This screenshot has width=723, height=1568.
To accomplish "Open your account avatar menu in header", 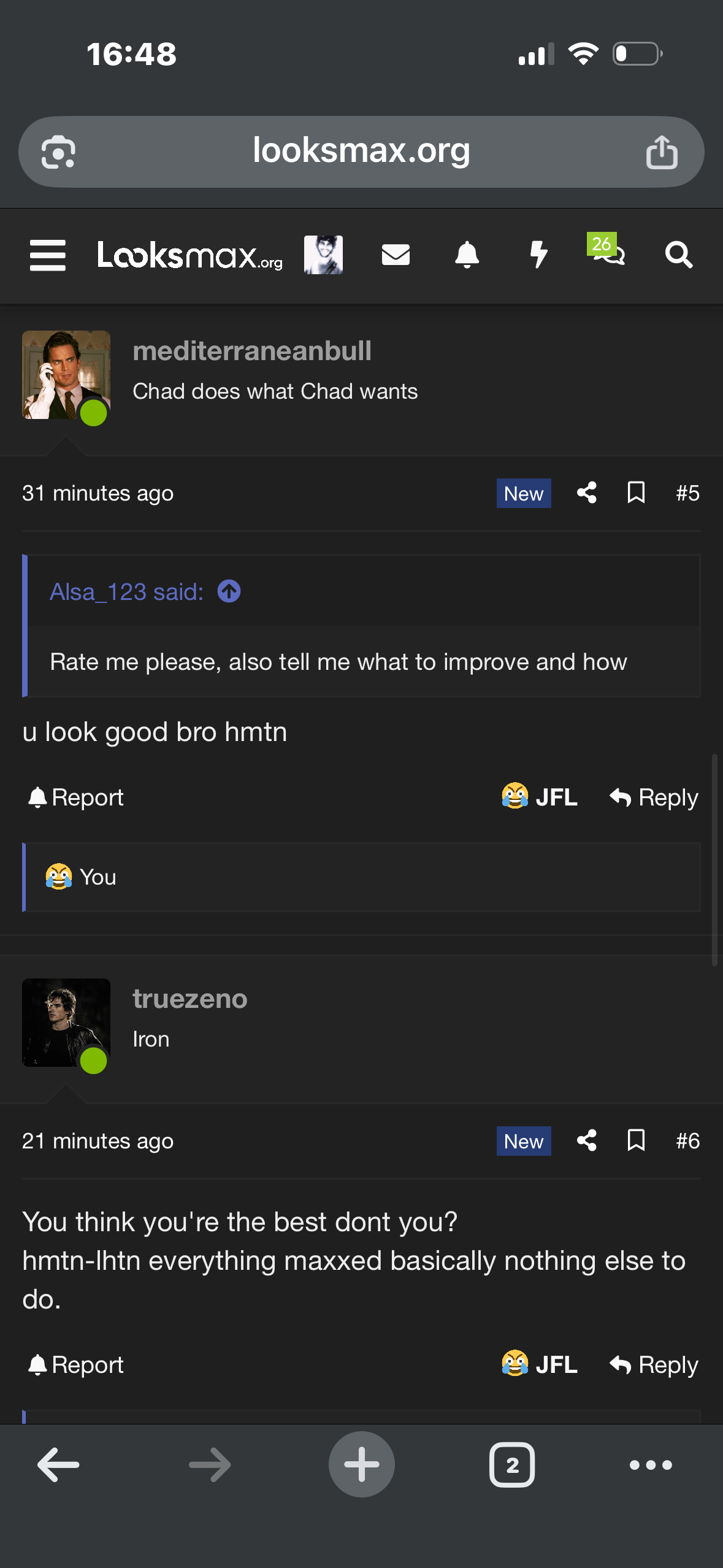I will 323,255.
